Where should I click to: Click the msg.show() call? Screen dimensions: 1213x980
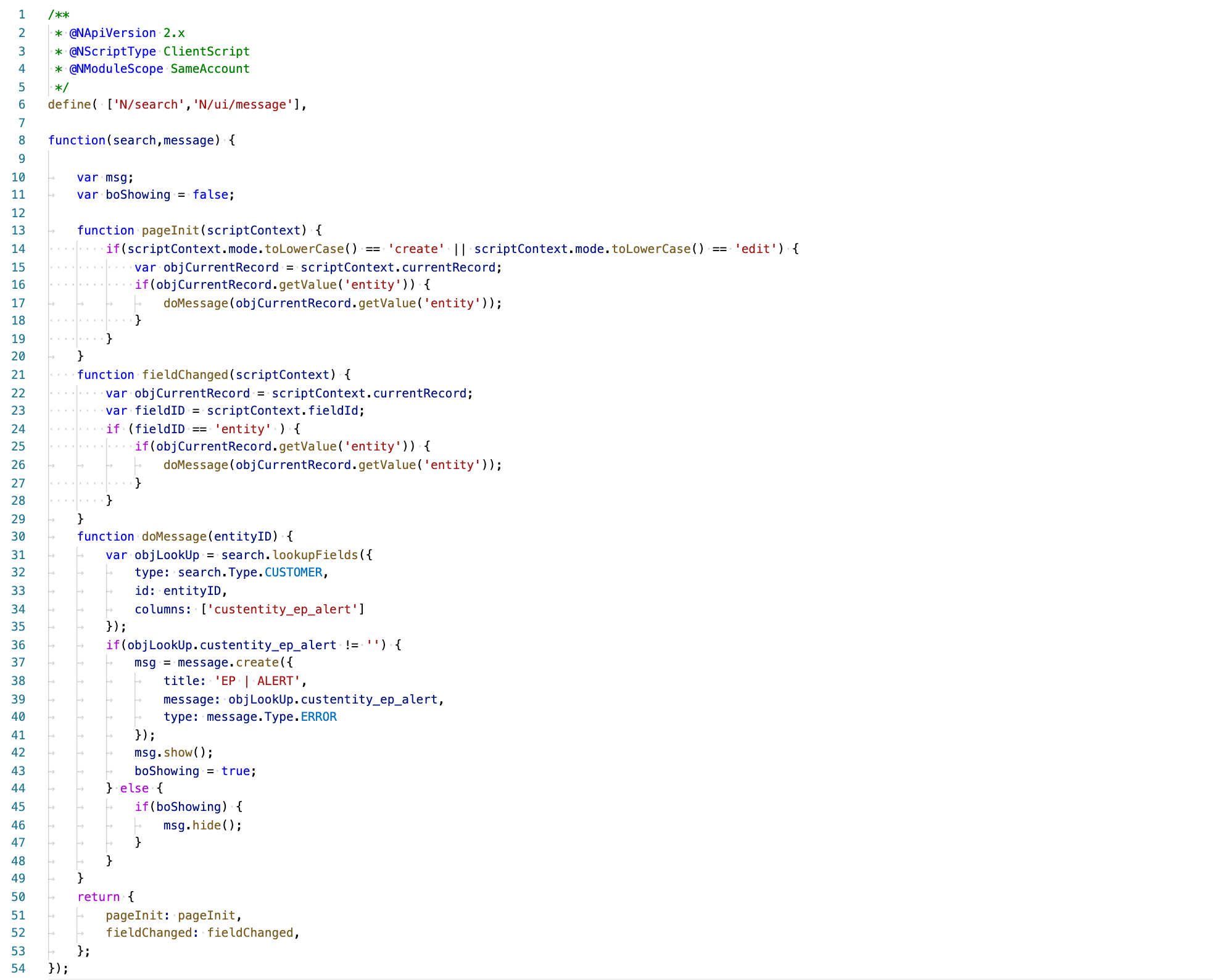[173, 753]
